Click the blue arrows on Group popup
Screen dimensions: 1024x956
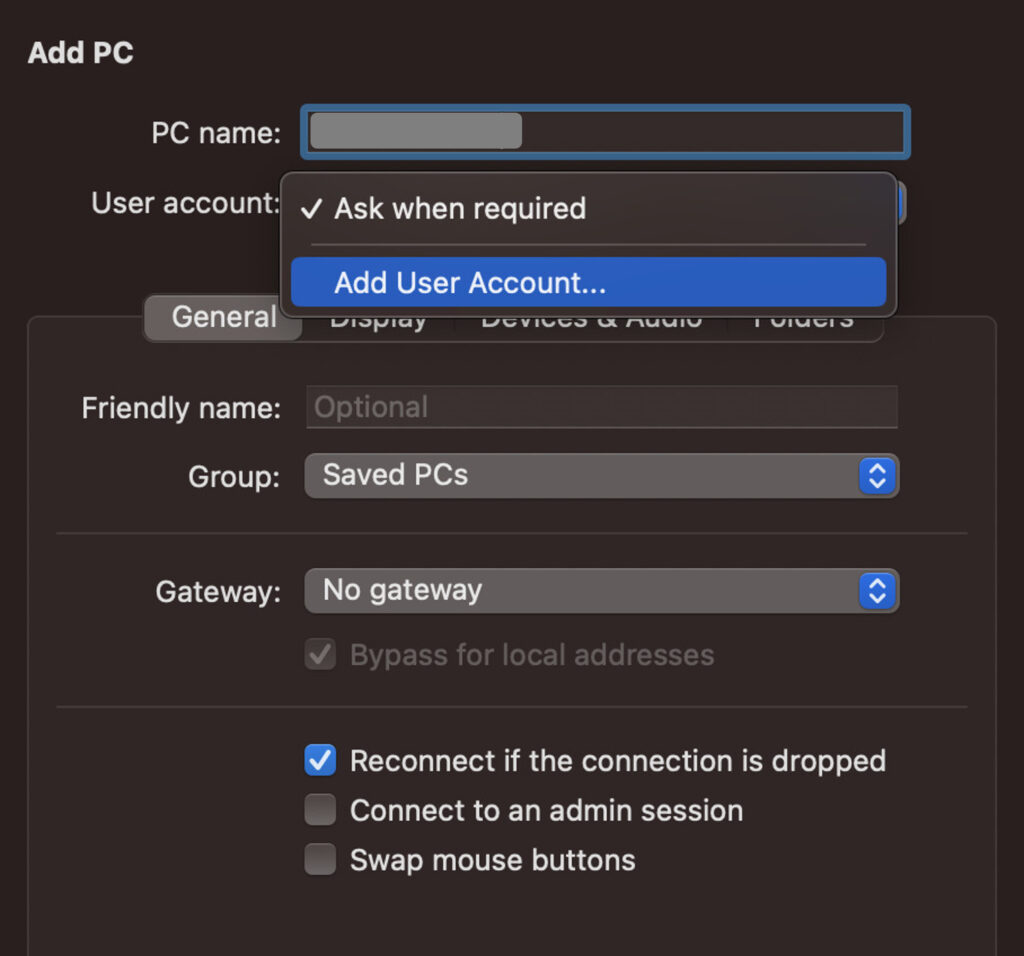point(877,476)
